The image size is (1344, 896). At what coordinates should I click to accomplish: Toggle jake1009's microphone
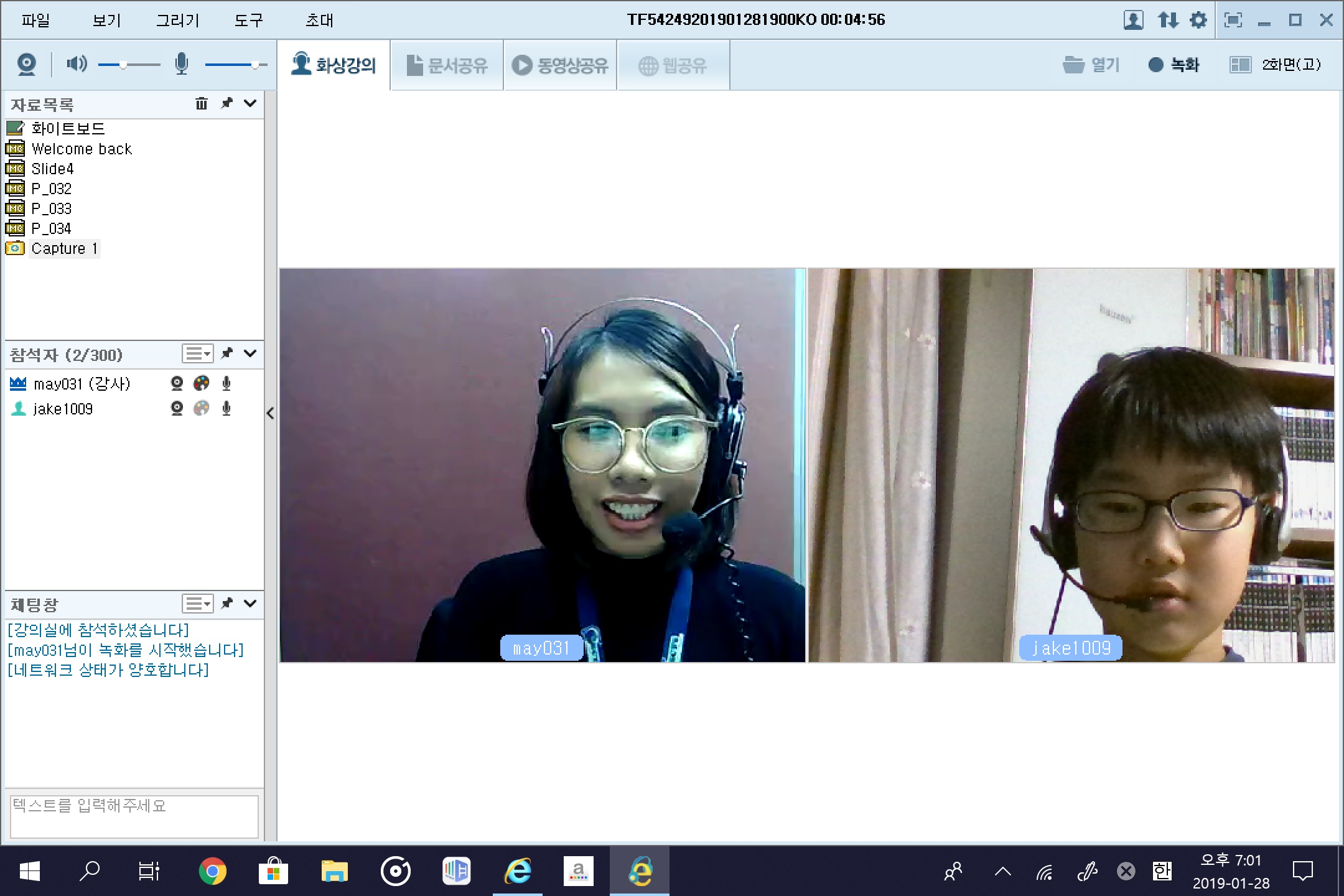[226, 409]
